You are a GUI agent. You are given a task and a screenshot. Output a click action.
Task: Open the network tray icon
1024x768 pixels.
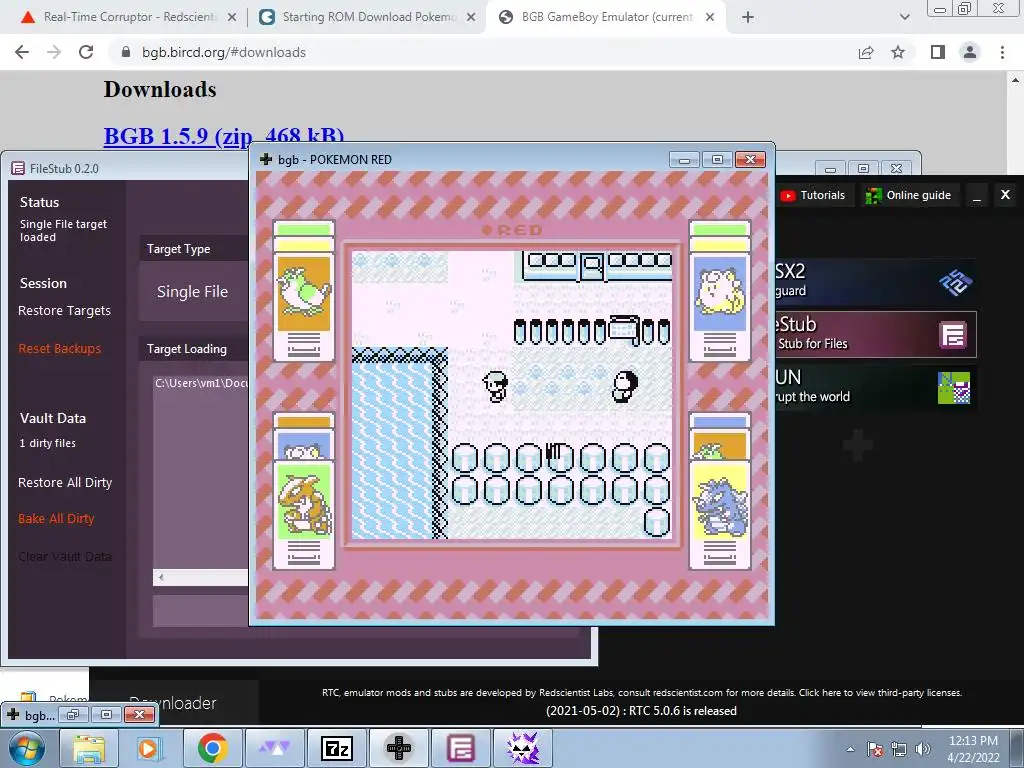click(899, 749)
